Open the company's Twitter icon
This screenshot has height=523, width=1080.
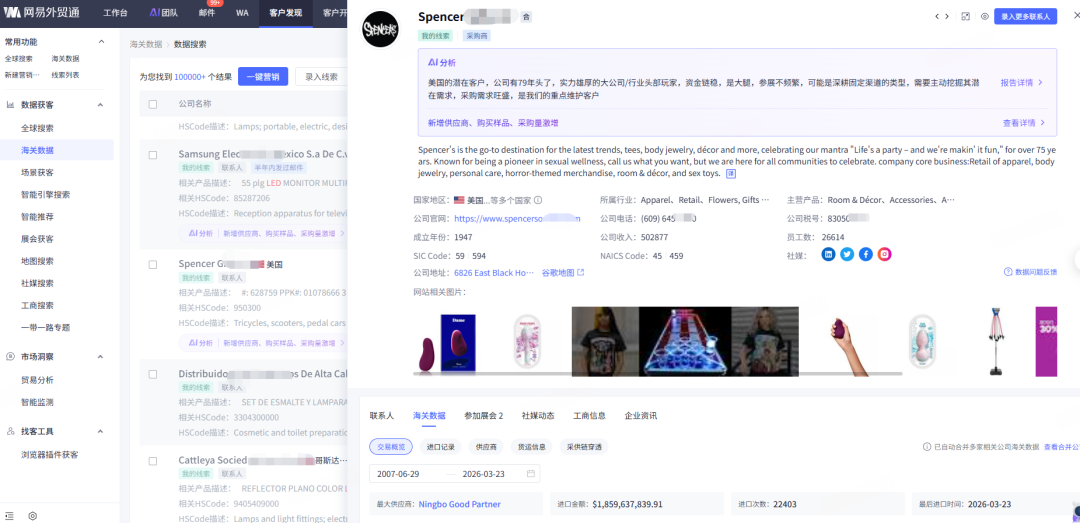coord(847,254)
